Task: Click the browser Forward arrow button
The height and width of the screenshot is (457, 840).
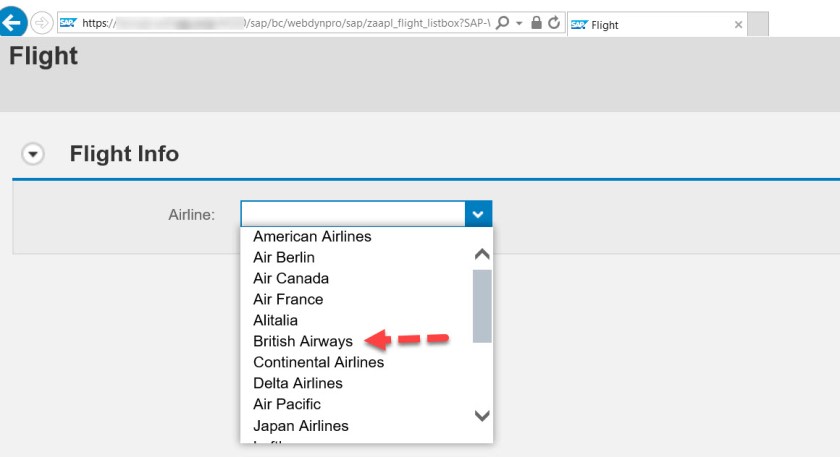Action: (42, 22)
